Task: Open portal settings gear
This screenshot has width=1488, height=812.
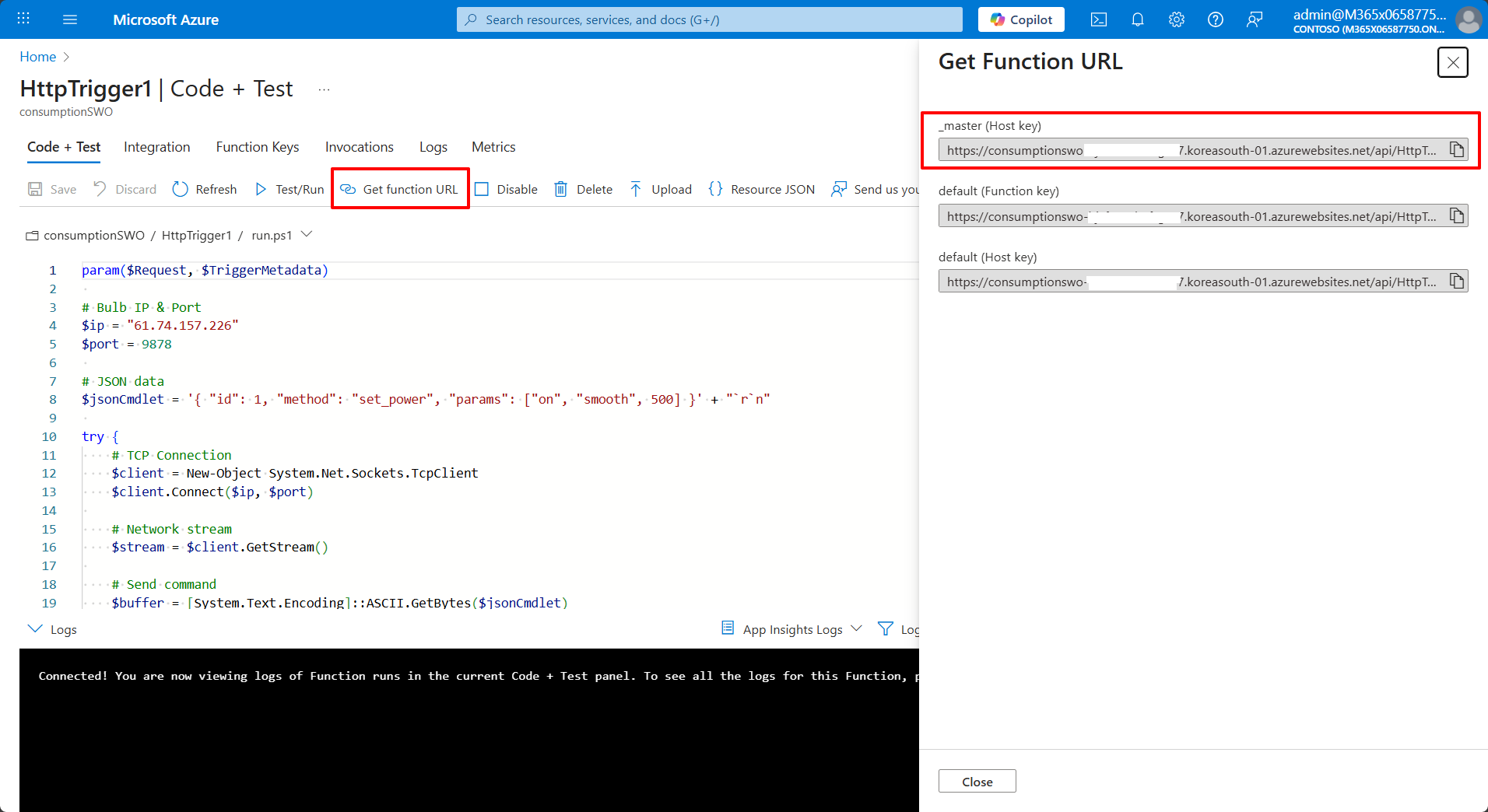Action: coord(1177,19)
